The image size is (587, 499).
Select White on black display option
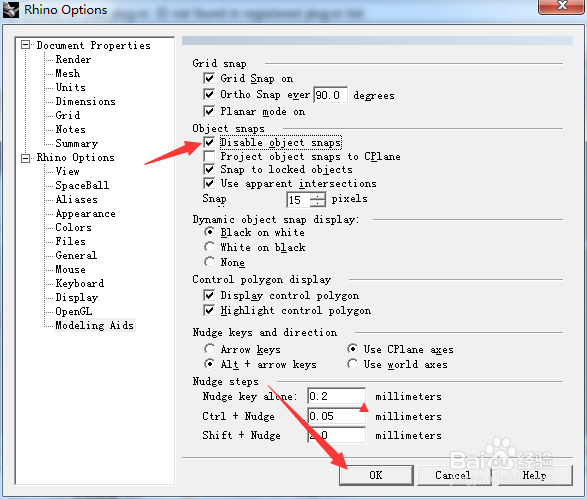(210, 247)
